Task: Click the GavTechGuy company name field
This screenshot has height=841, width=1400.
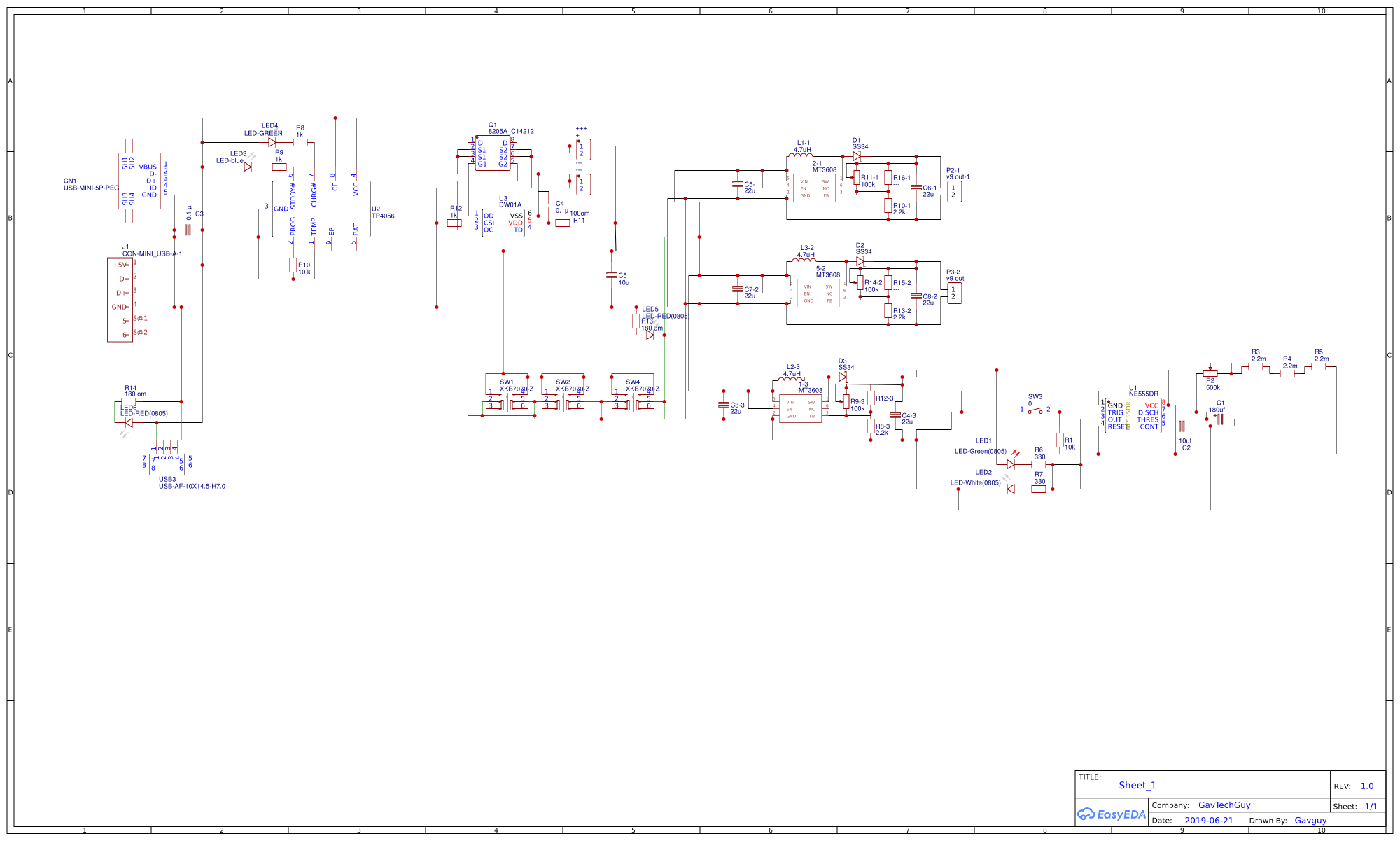Action: tap(1224, 805)
